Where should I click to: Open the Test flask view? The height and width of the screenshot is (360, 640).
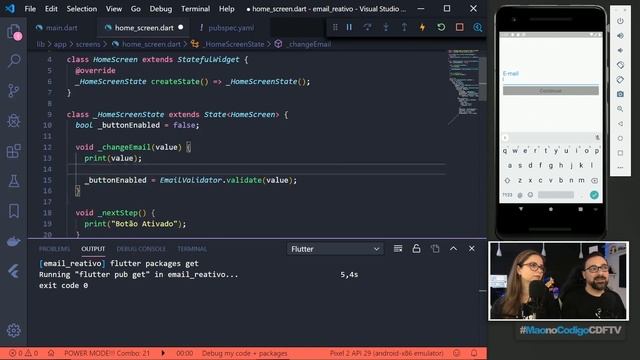tap(13, 181)
